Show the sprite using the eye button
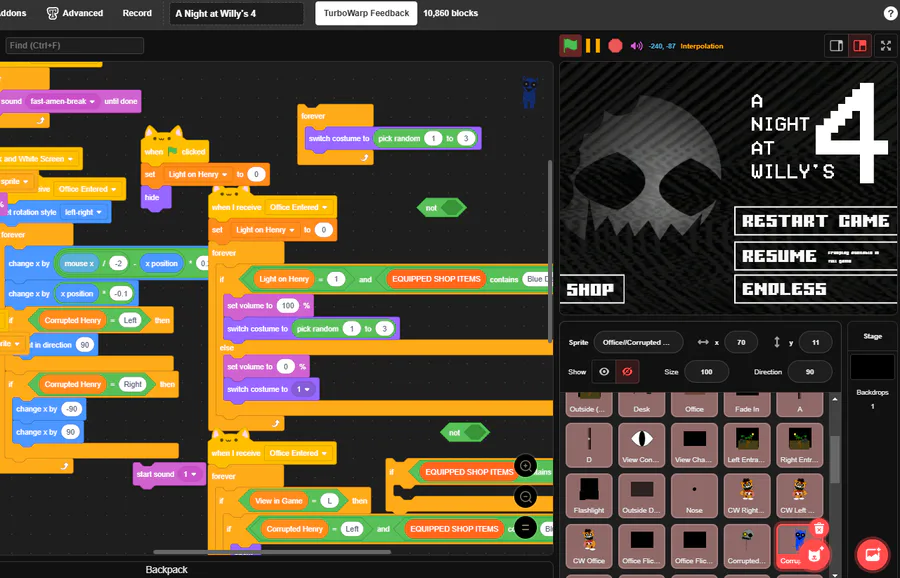 coord(604,371)
